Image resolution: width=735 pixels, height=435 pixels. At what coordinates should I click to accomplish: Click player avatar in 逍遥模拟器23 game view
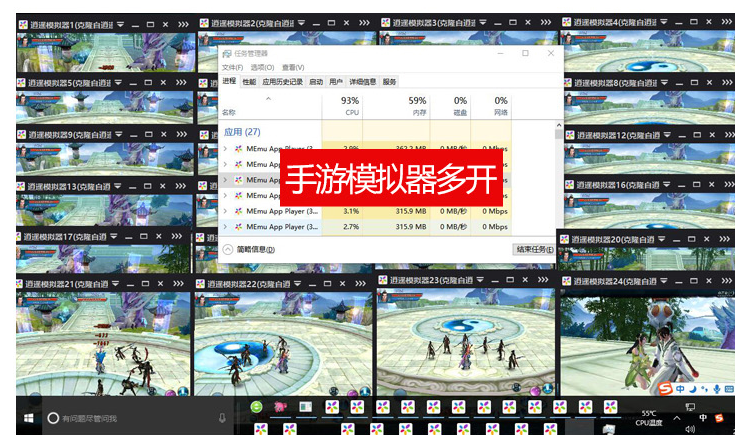(384, 296)
